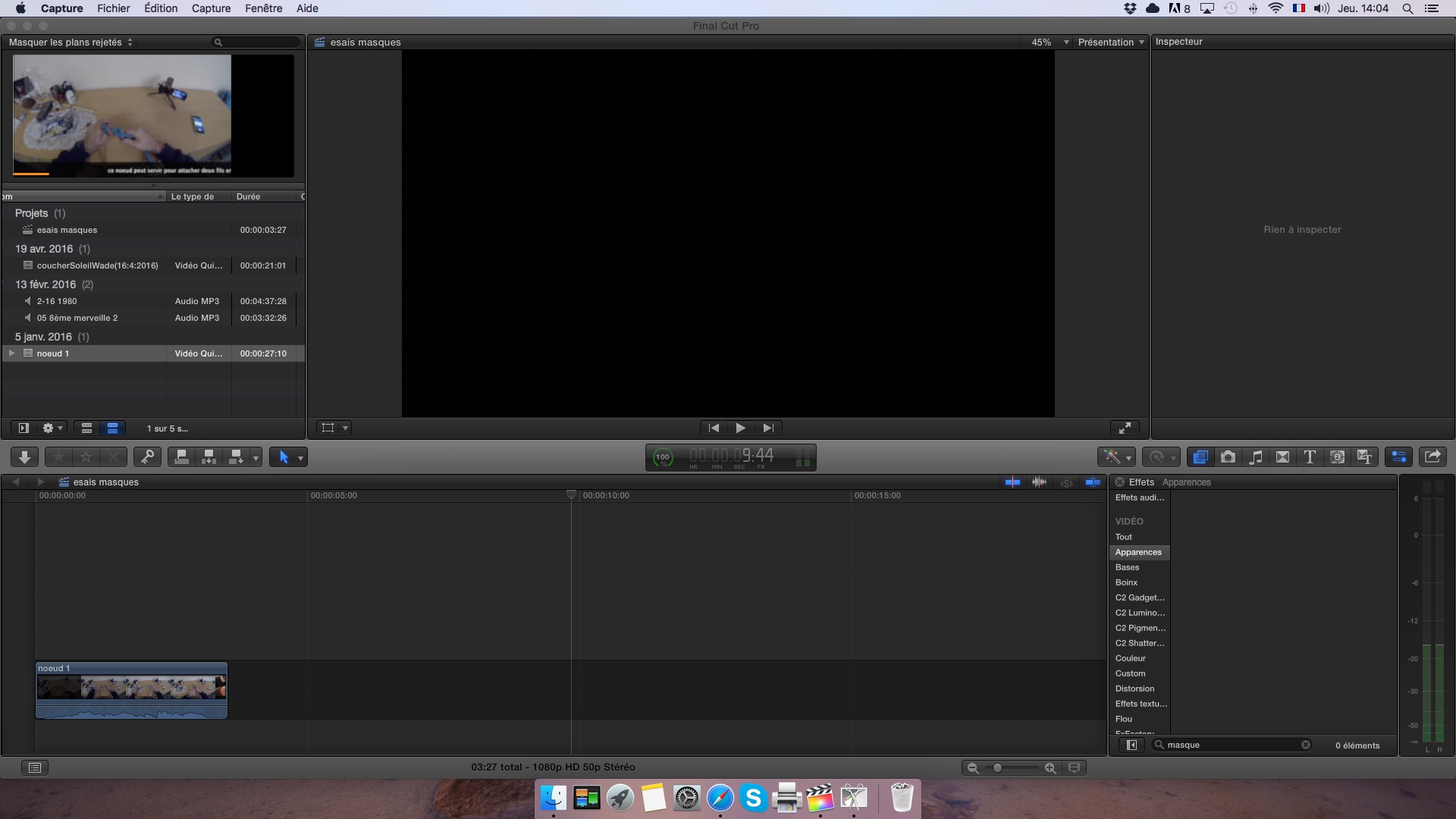Image resolution: width=1456 pixels, height=819 pixels.
Task: Open edit type options dropdown arrow
Action: point(256,457)
